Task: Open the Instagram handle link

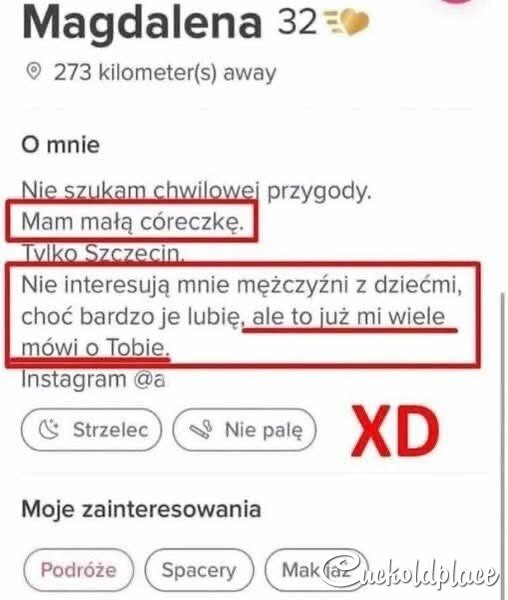Action: tap(93, 379)
